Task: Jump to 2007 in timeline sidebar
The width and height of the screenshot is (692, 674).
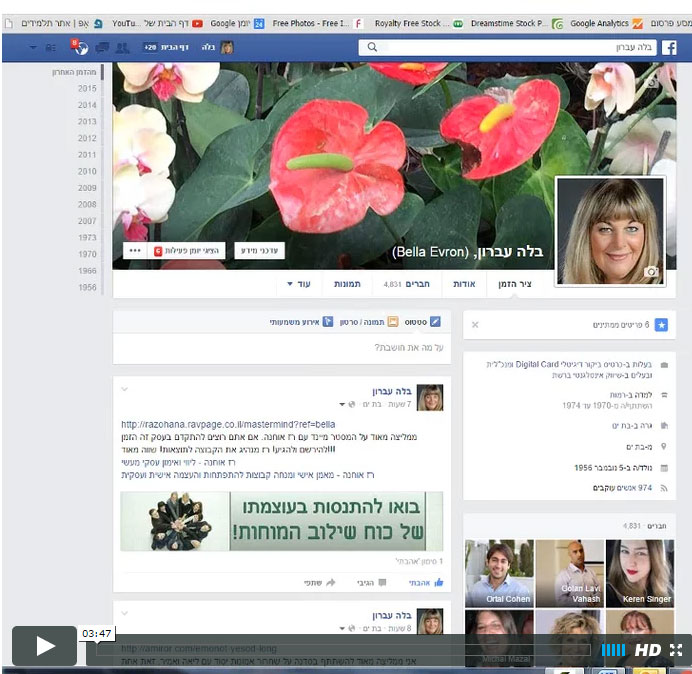Action: [x=87, y=221]
